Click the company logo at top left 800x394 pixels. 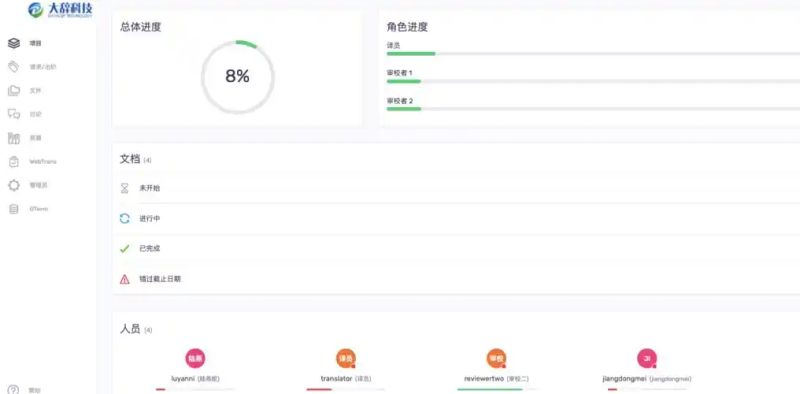click(61, 10)
